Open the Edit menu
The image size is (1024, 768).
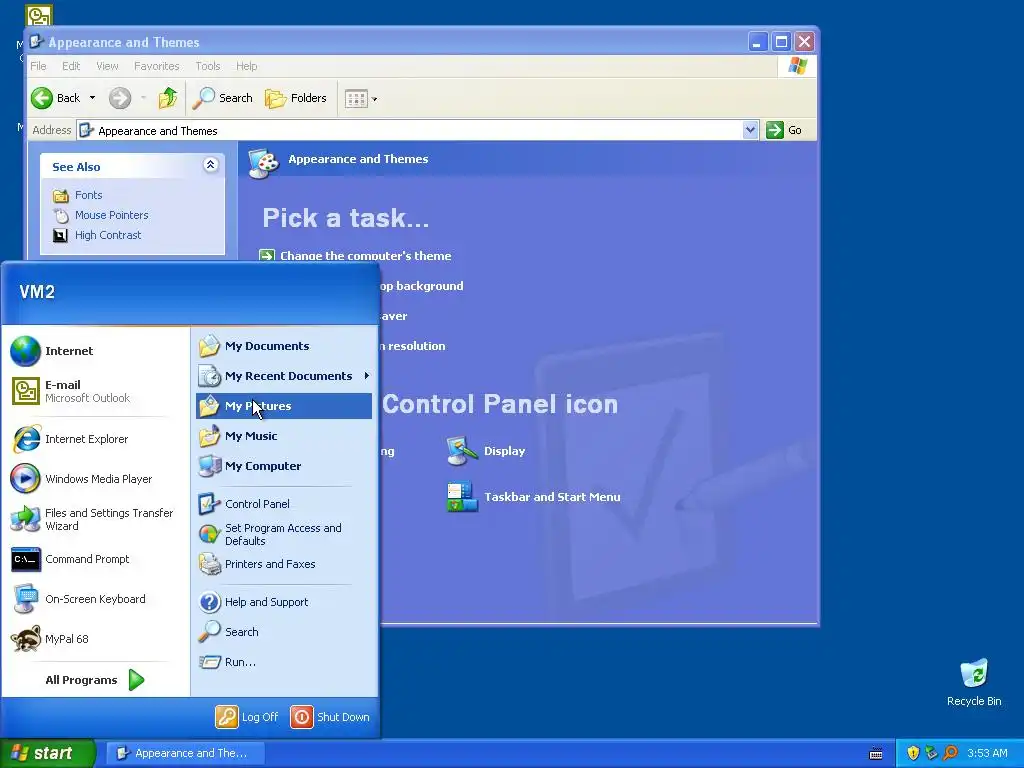[71, 66]
